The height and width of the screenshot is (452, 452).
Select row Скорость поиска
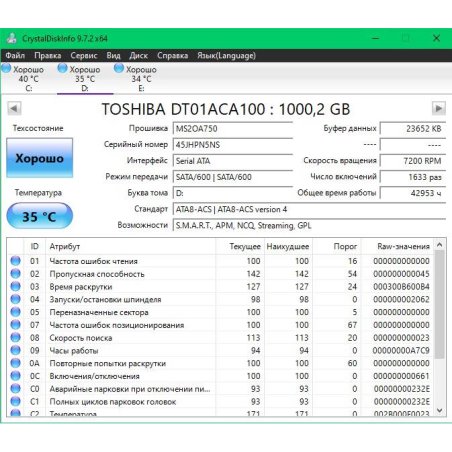tap(220, 338)
